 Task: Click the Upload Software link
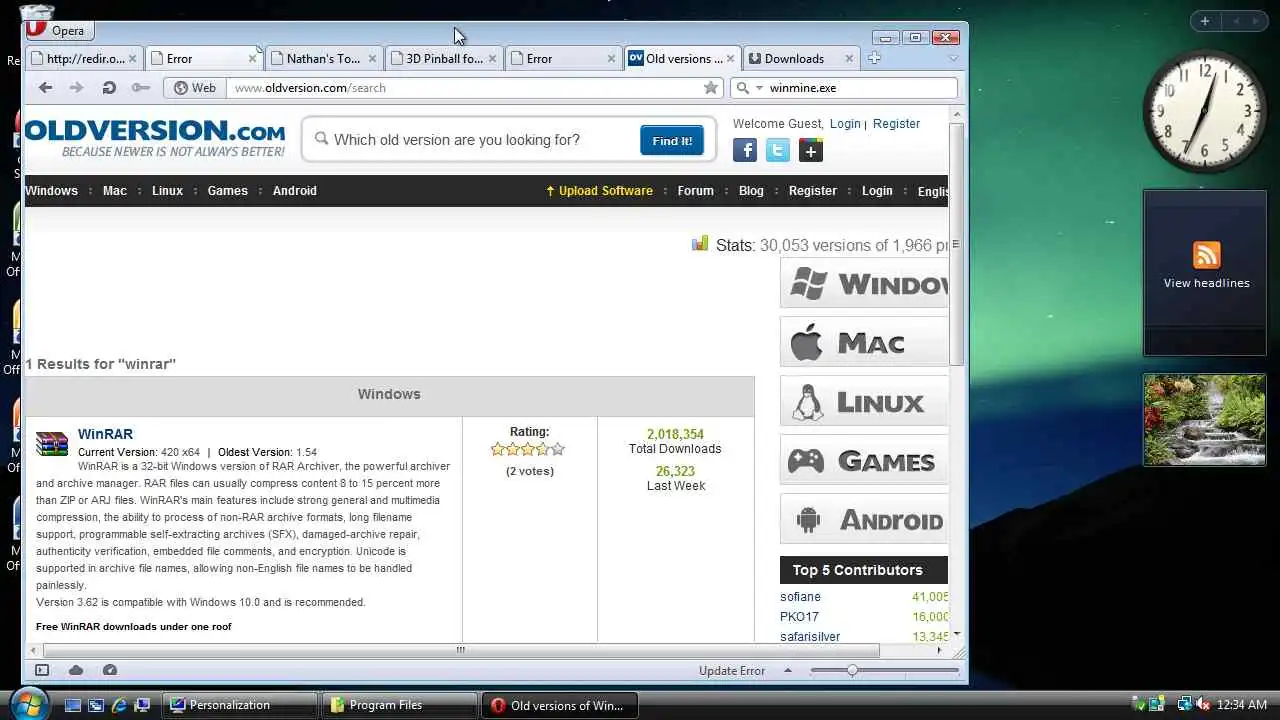click(599, 191)
